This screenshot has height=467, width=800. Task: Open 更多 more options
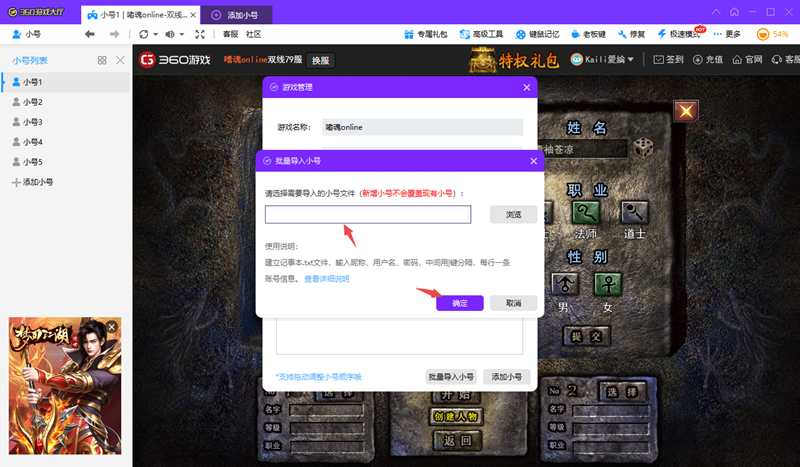coord(727,34)
